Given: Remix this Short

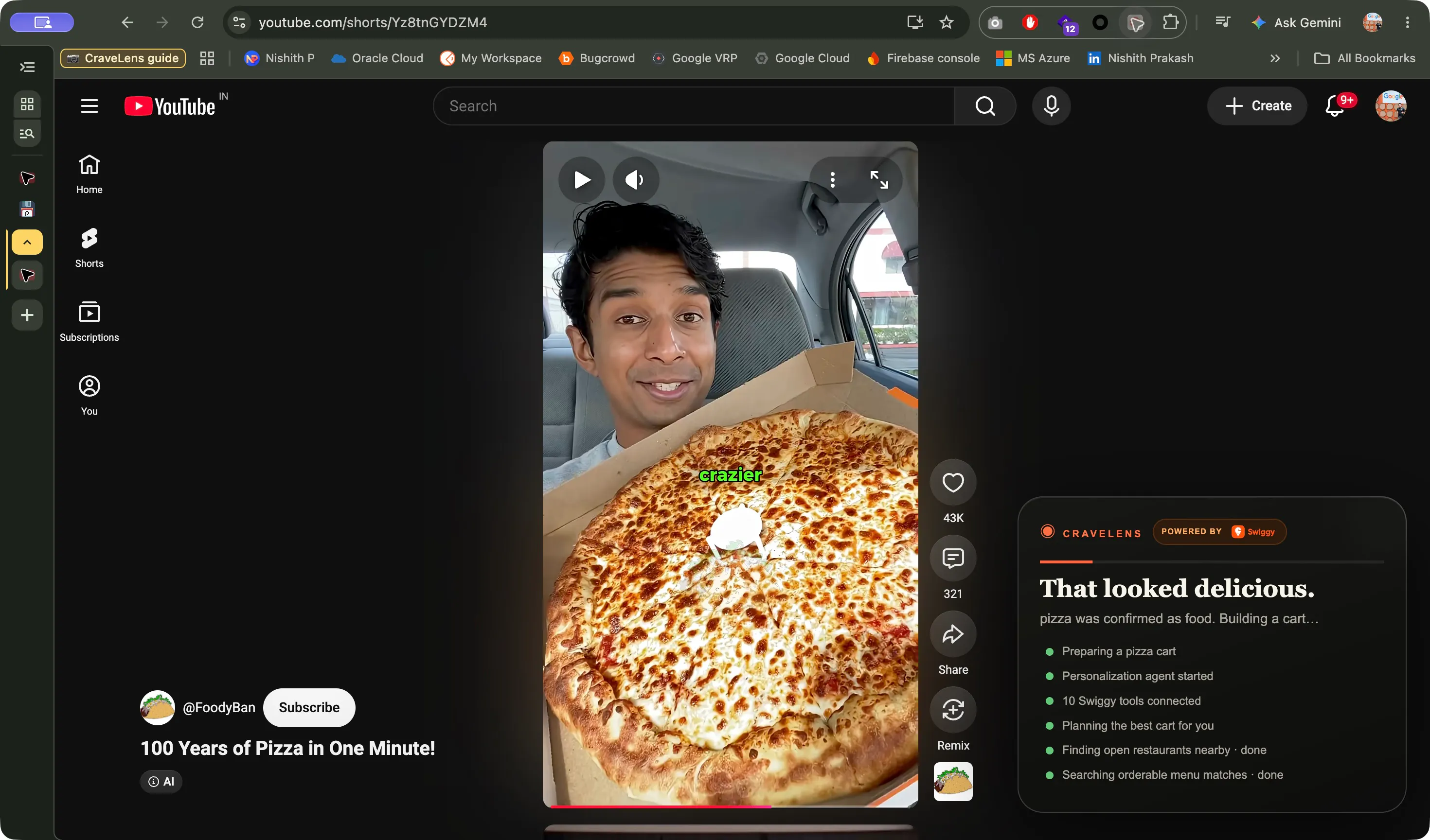Looking at the screenshot, I should coord(953,710).
